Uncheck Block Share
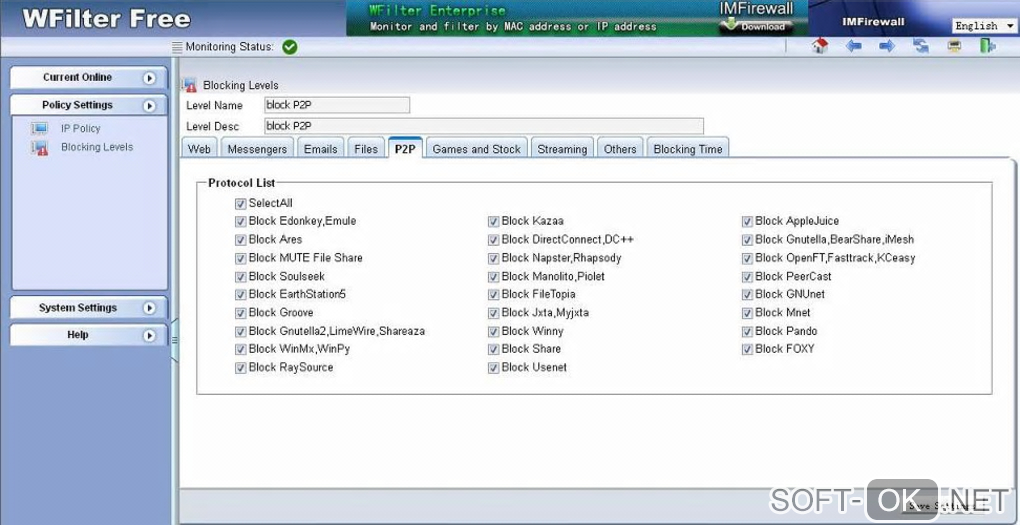 tap(494, 350)
